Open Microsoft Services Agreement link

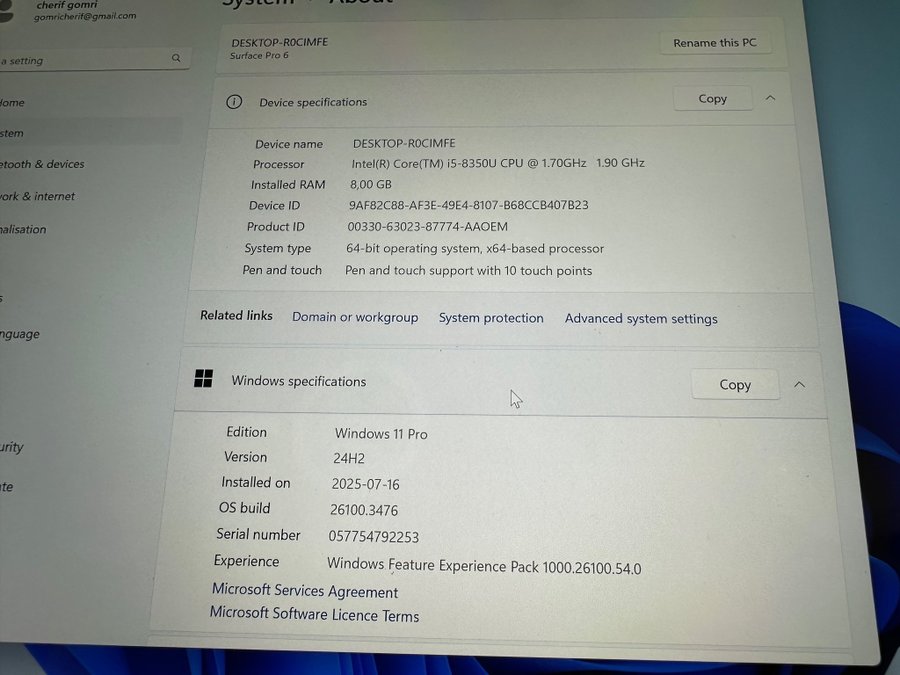point(305,591)
